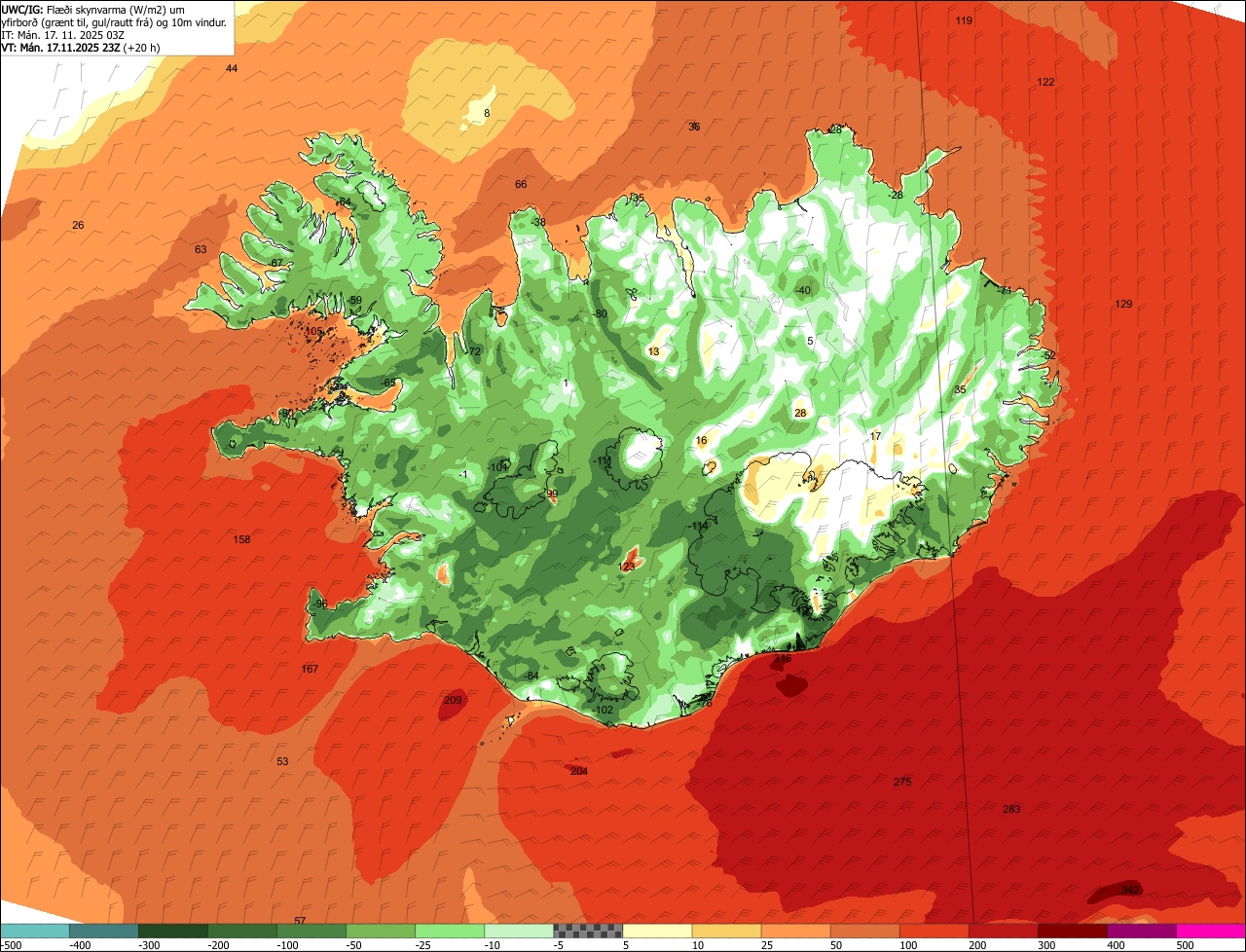Click the map value 99
This screenshot has height=952, width=1246.
pos(552,494)
